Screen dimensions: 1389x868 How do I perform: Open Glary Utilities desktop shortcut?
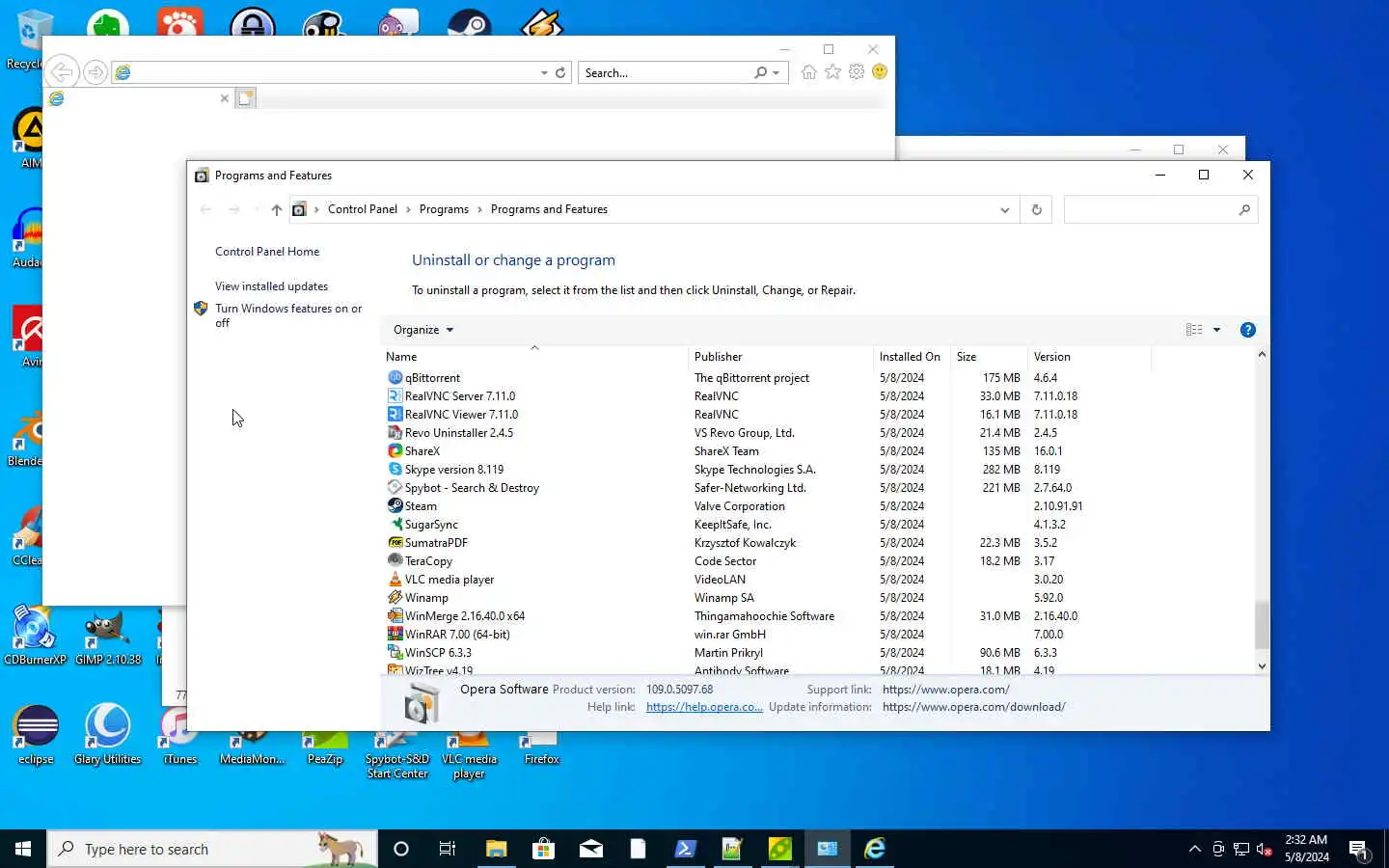click(x=108, y=735)
